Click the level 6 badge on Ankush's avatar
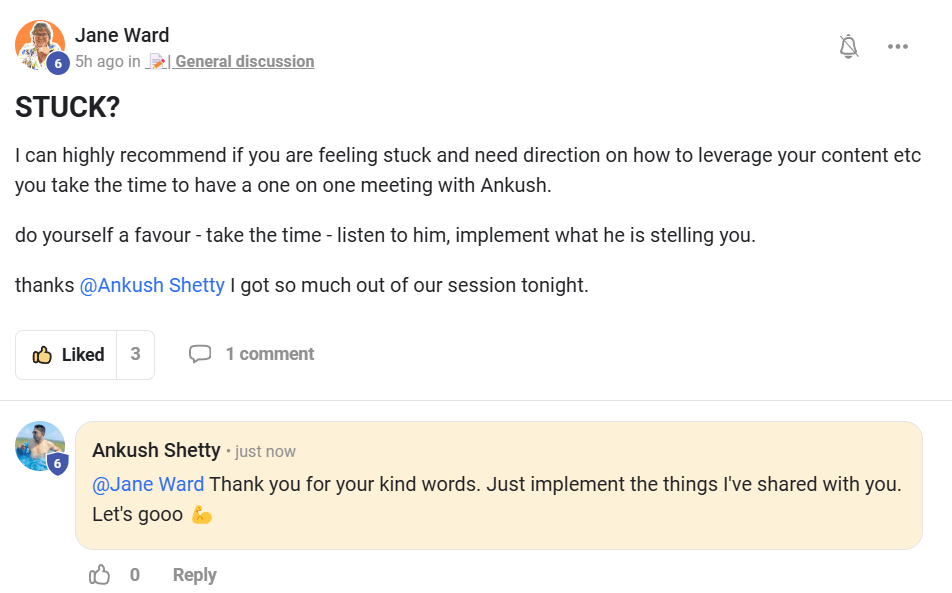The height and width of the screenshot is (593, 952). coord(58,464)
